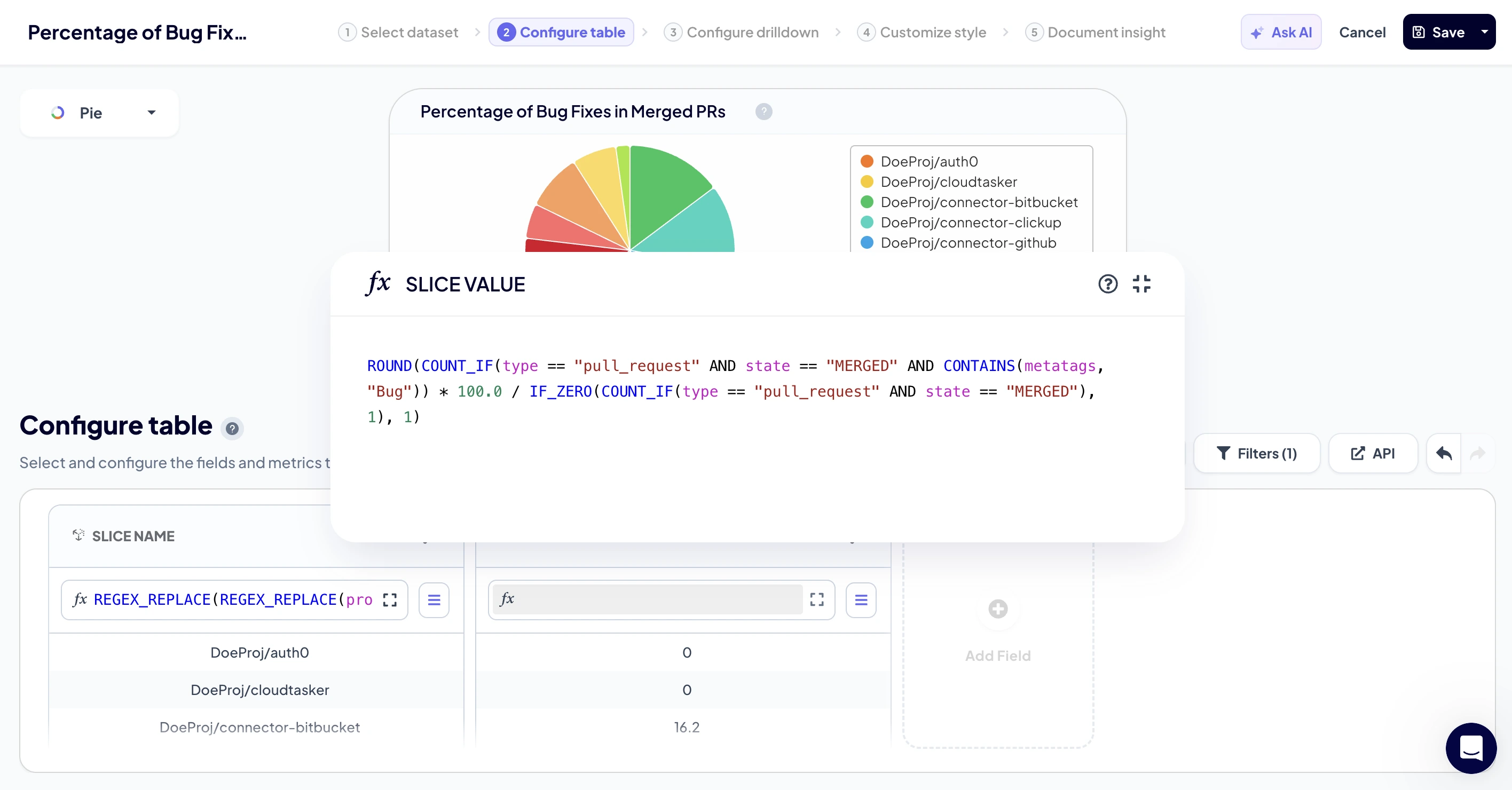Click the 16.2 value cell
1512x790 pixels.
pyautogui.click(x=686, y=727)
